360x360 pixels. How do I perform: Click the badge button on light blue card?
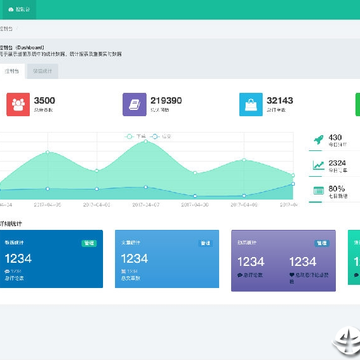[x=205, y=243]
